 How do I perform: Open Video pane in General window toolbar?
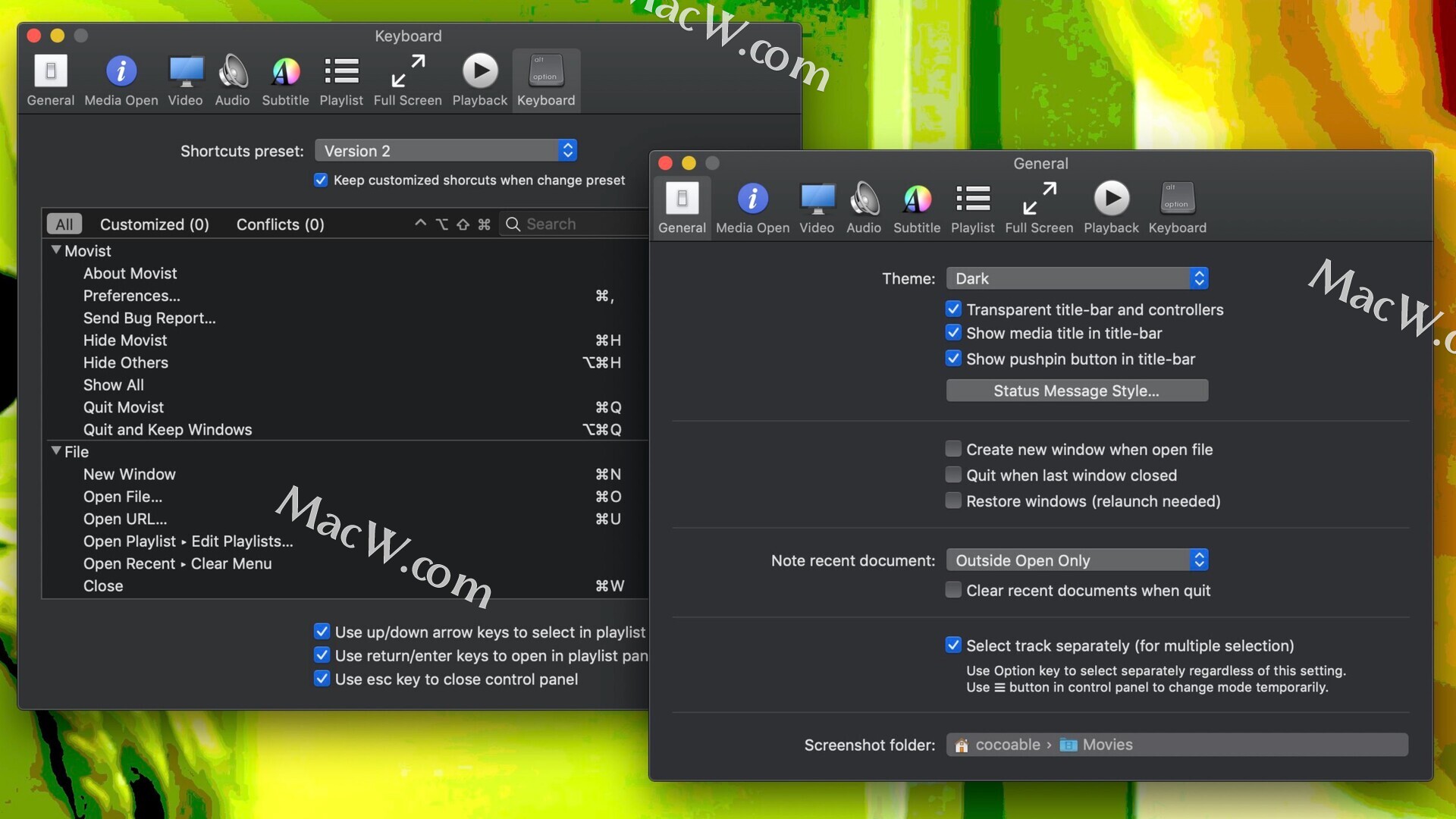pos(817,208)
